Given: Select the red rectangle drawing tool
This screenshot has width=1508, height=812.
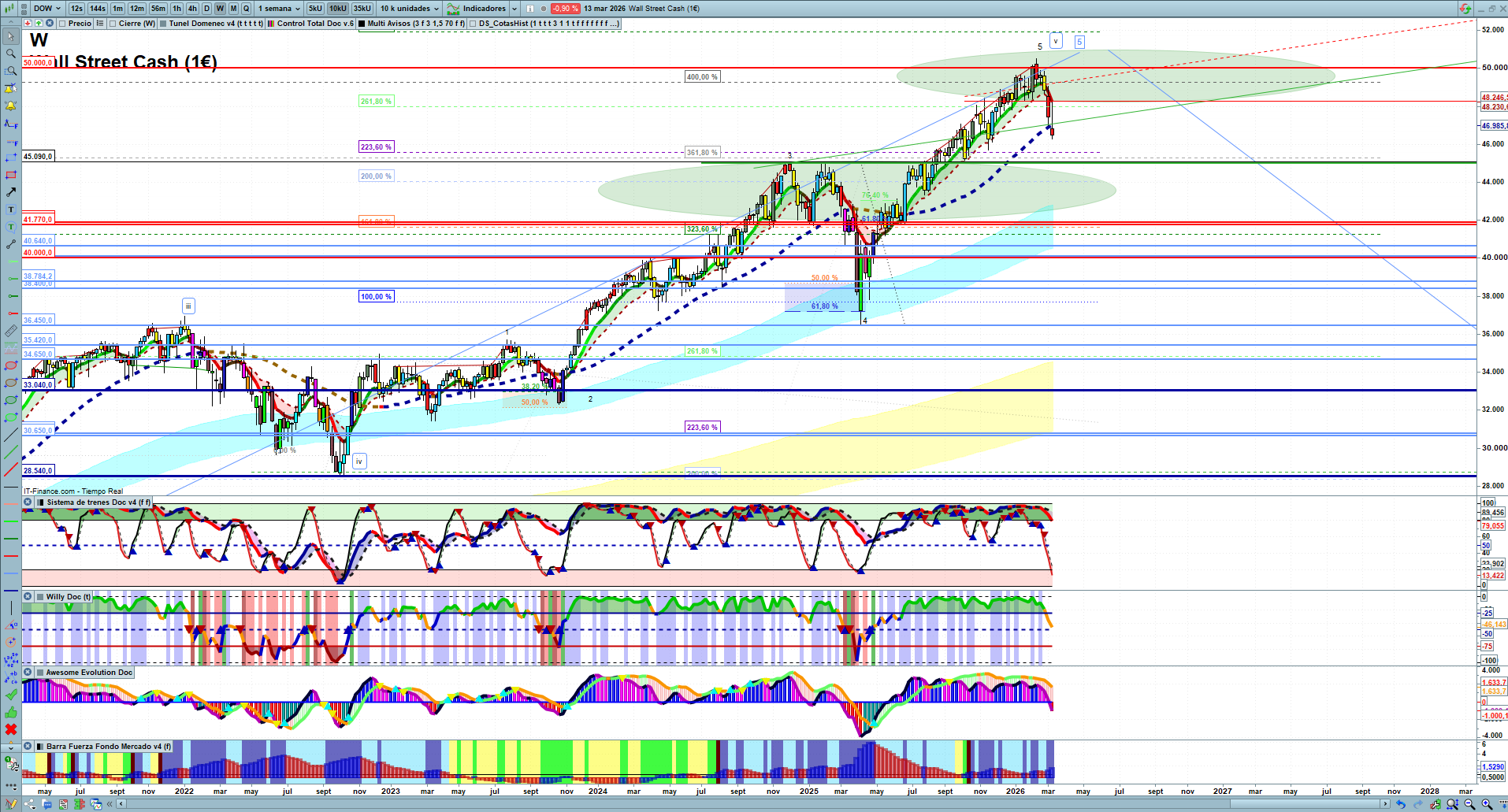Looking at the screenshot, I should (x=11, y=175).
